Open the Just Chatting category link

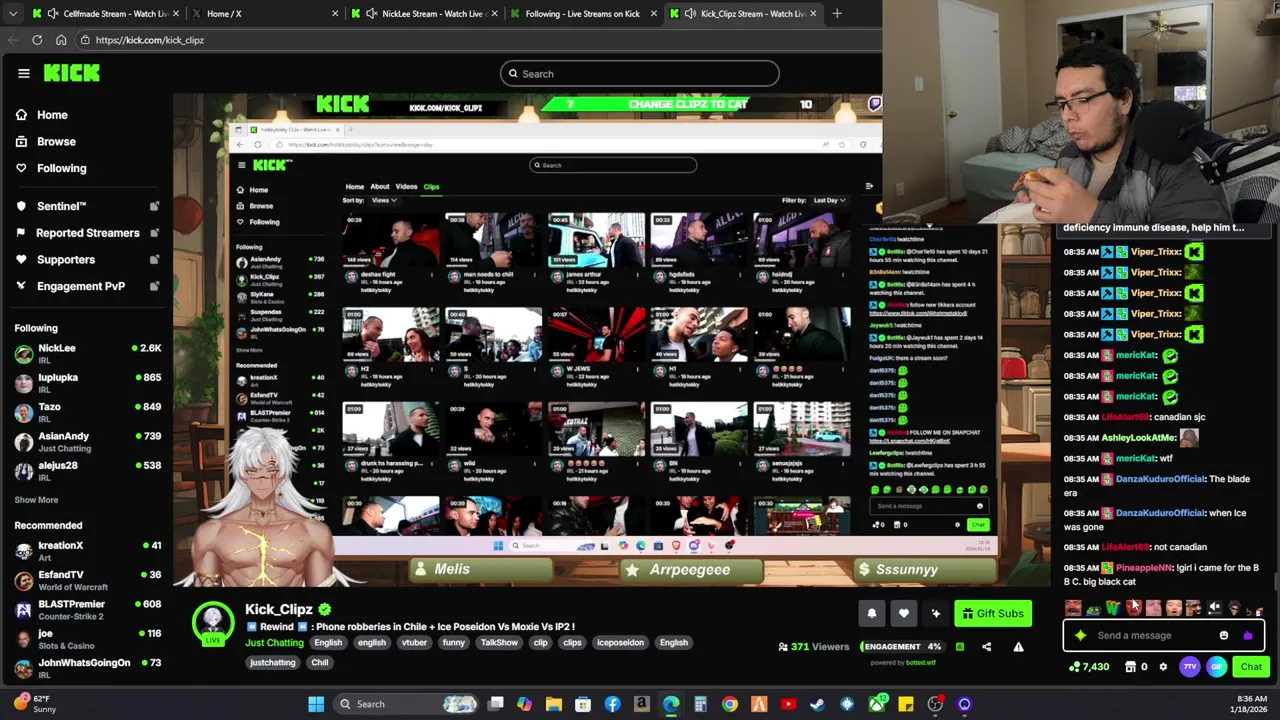click(274, 643)
